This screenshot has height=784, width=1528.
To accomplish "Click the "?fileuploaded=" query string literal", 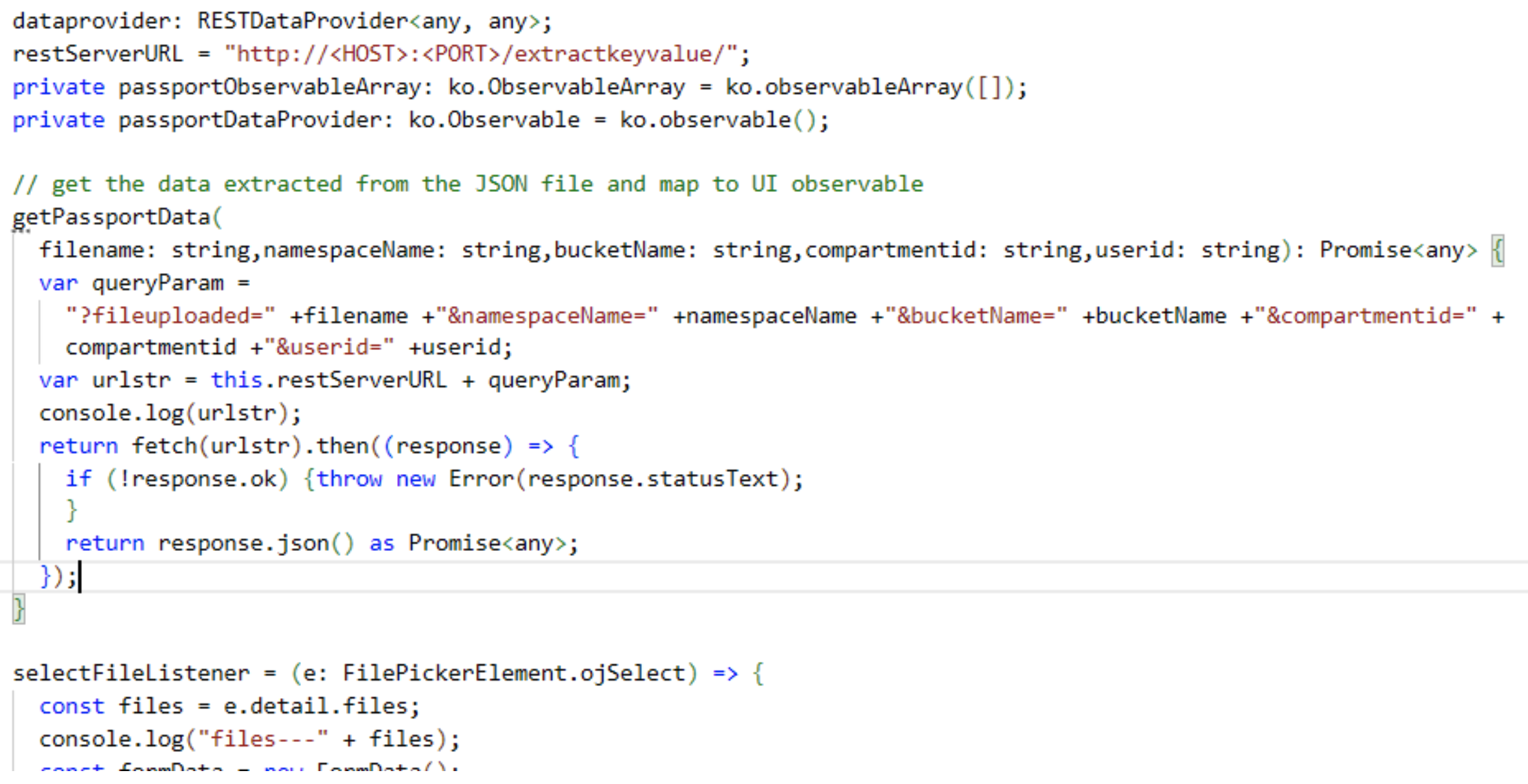I will click(171, 315).
